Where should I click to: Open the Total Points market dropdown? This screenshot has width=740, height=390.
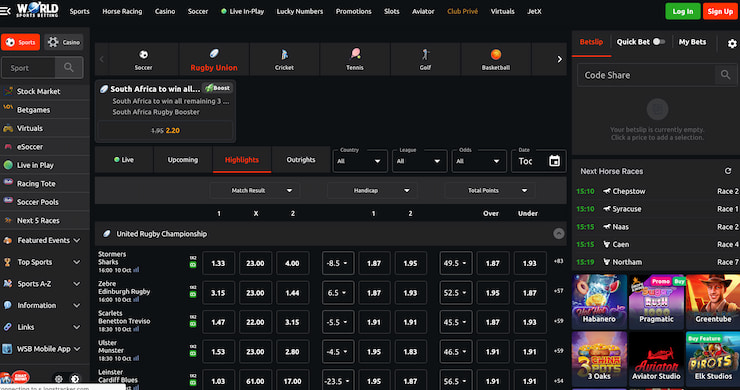point(490,190)
